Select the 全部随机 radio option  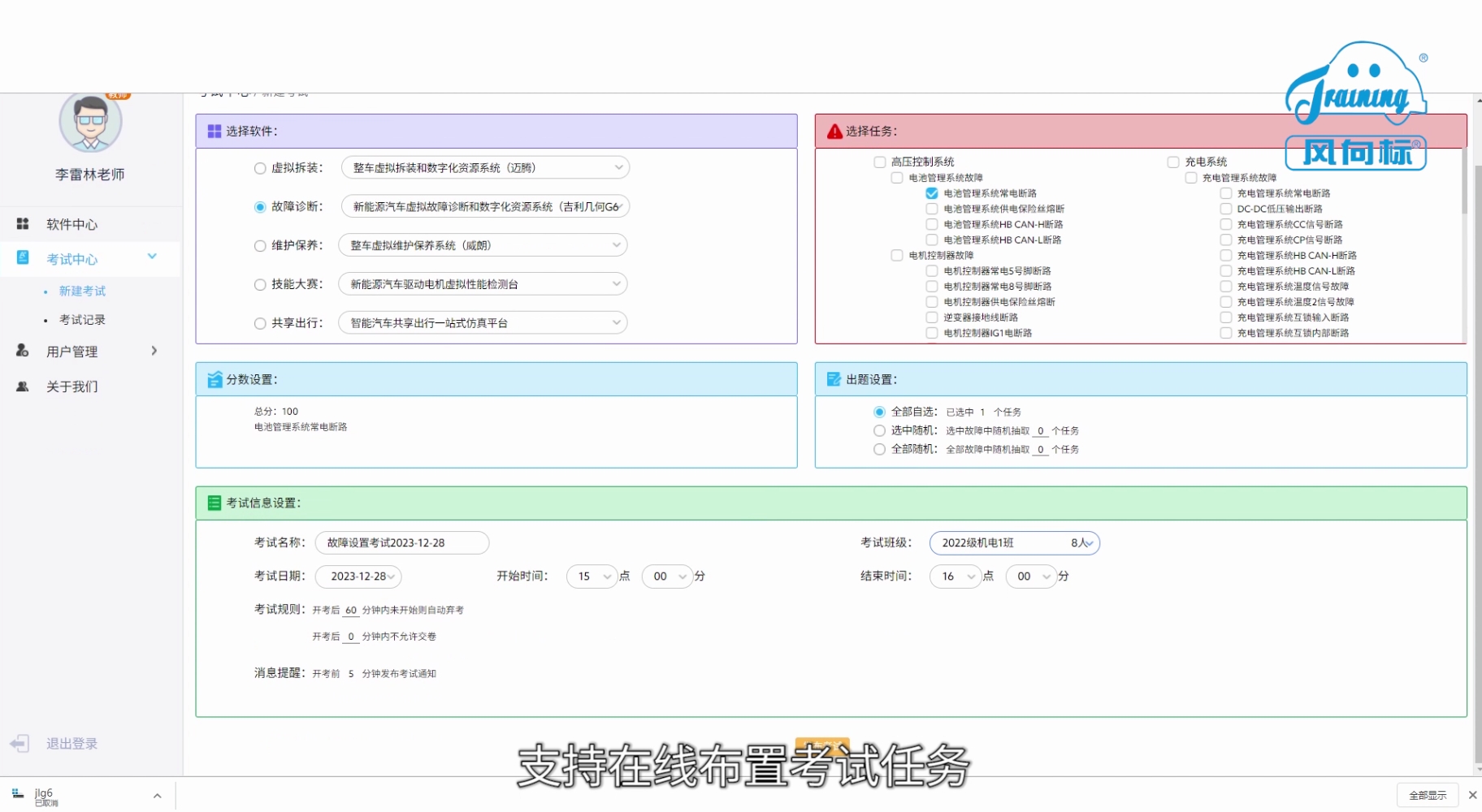[x=879, y=449]
